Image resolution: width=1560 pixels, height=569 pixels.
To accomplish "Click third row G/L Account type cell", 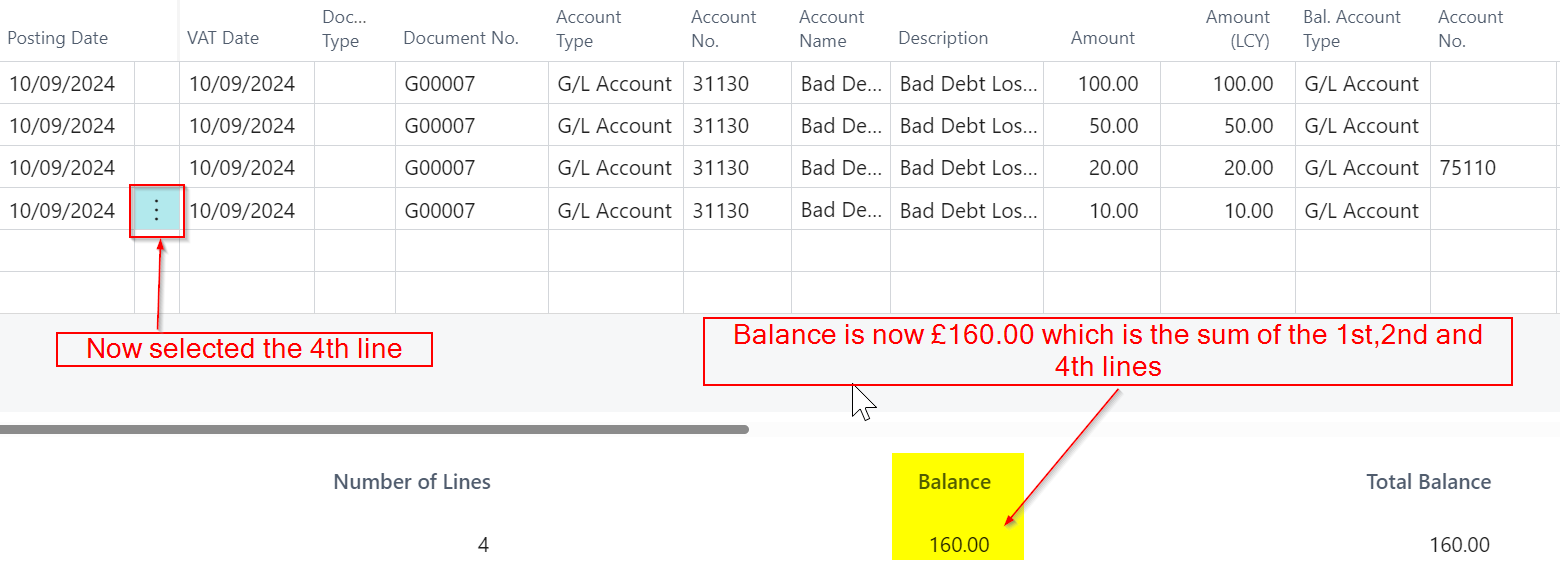I will 614,168.
